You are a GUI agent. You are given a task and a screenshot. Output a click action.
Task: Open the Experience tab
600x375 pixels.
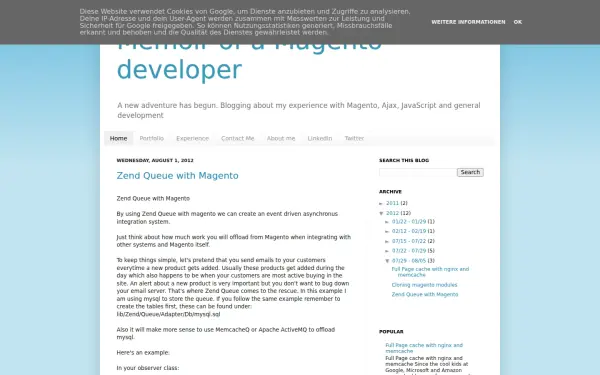(x=192, y=139)
